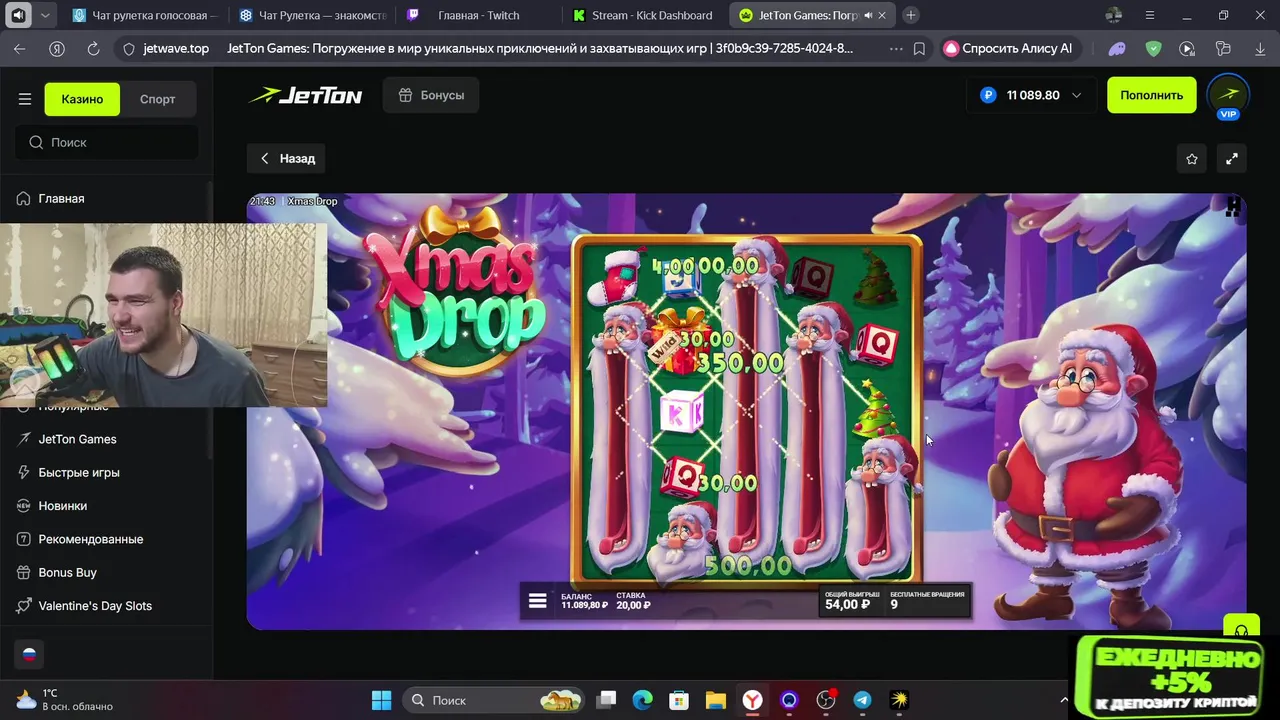Open Telegram from taskbar
The height and width of the screenshot is (720, 1280).
pos(862,700)
